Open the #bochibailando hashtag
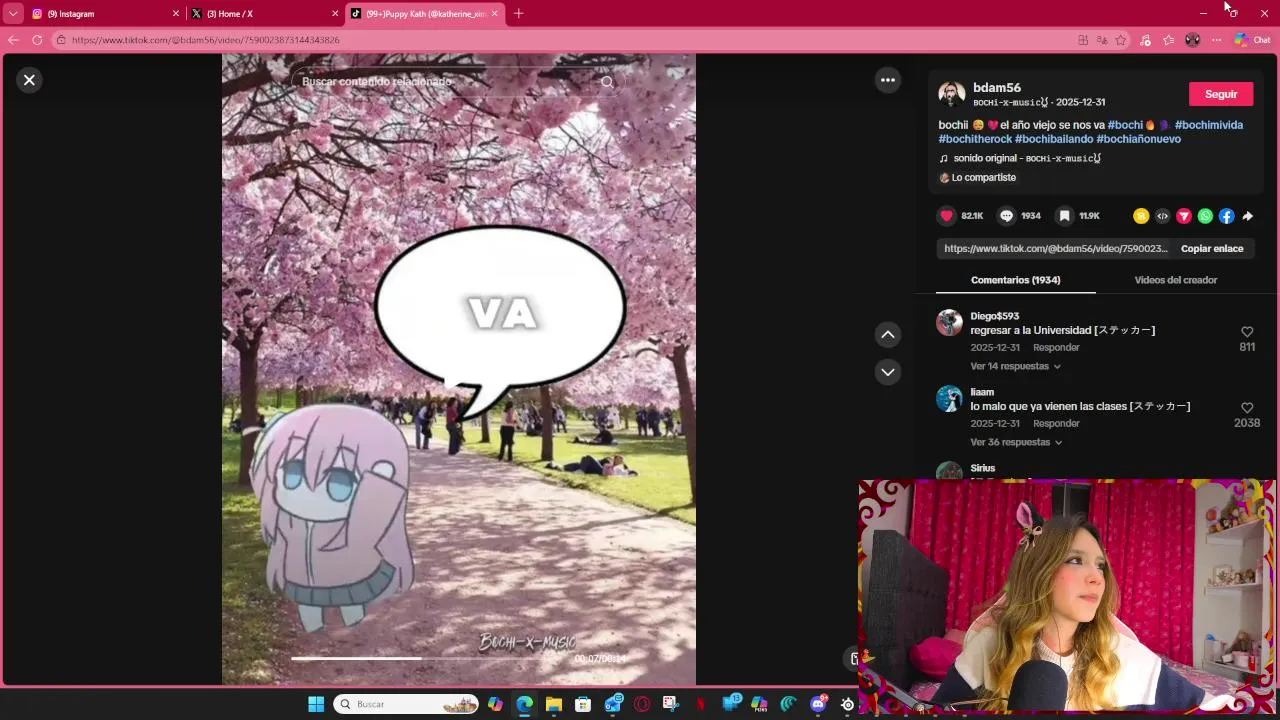 click(1054, 139)
